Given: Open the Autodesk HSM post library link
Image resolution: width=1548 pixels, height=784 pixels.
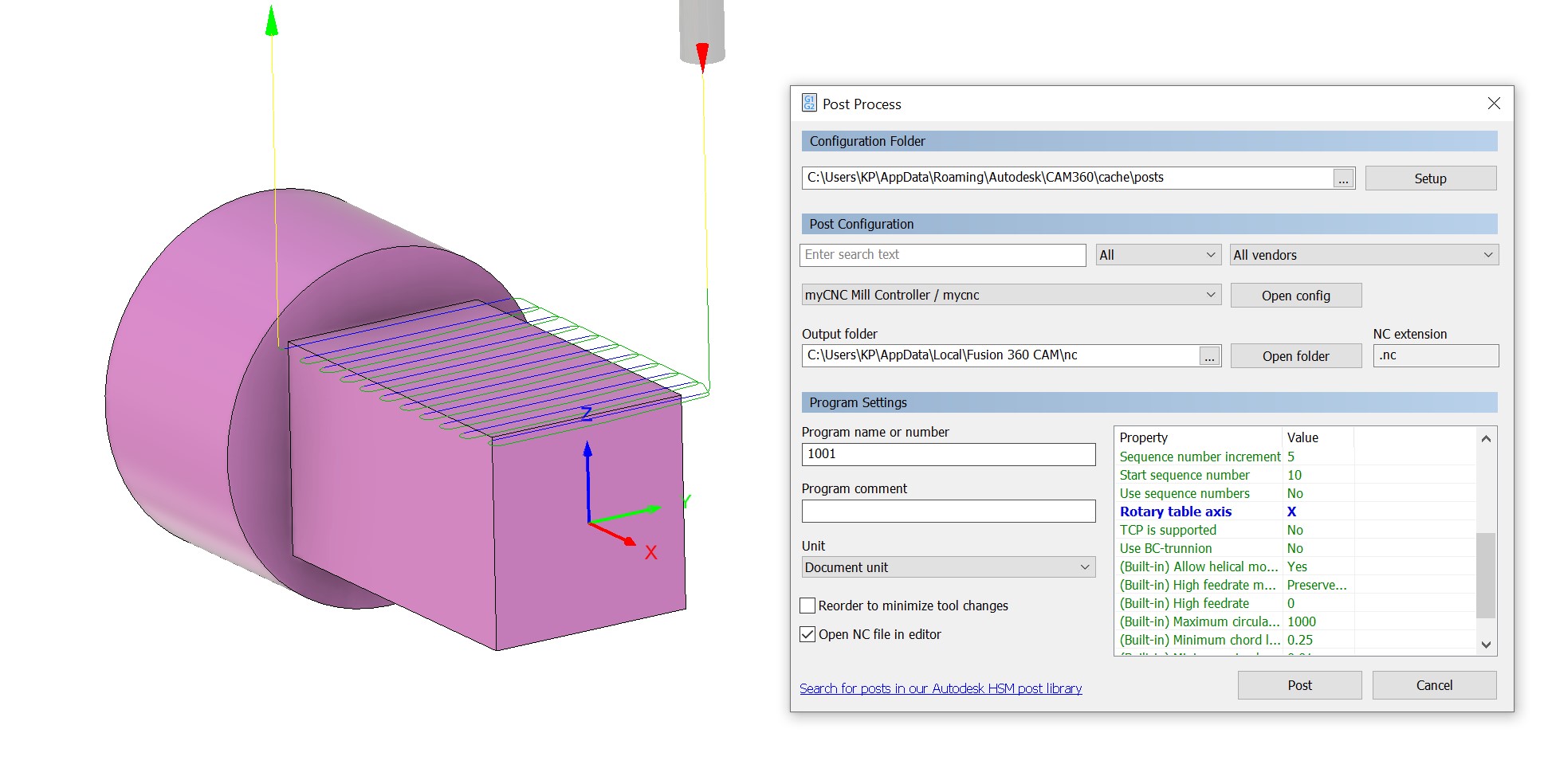Looking at the screenshot, I should (941, 688).
